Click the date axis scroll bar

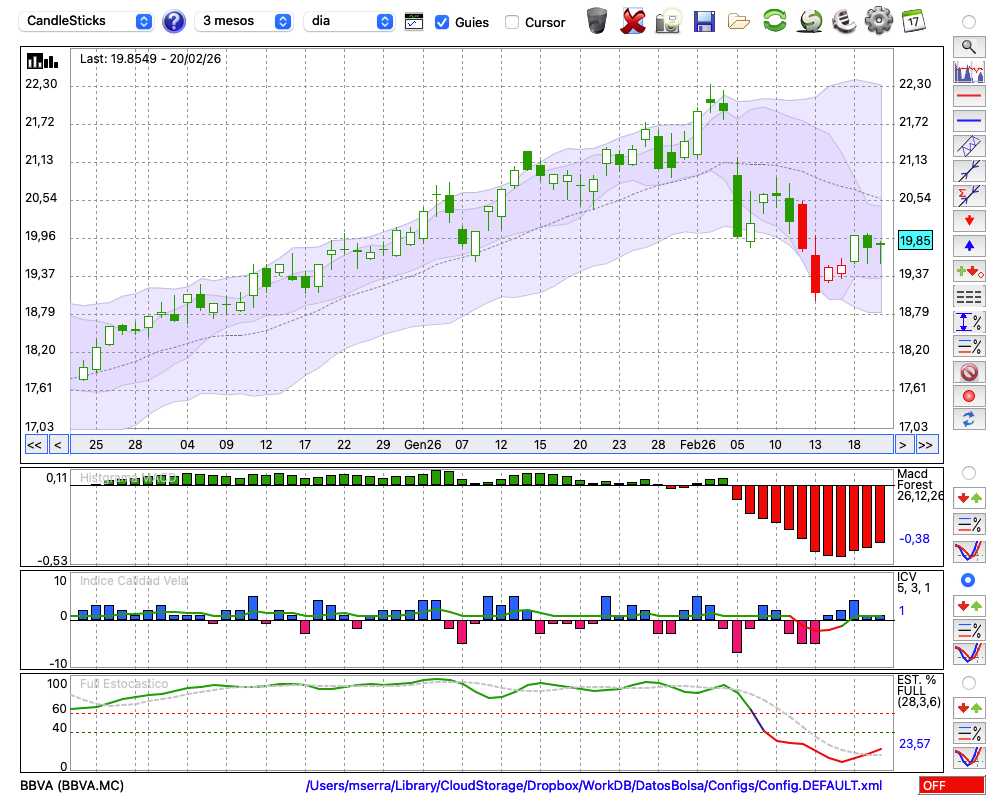[482, 445]
